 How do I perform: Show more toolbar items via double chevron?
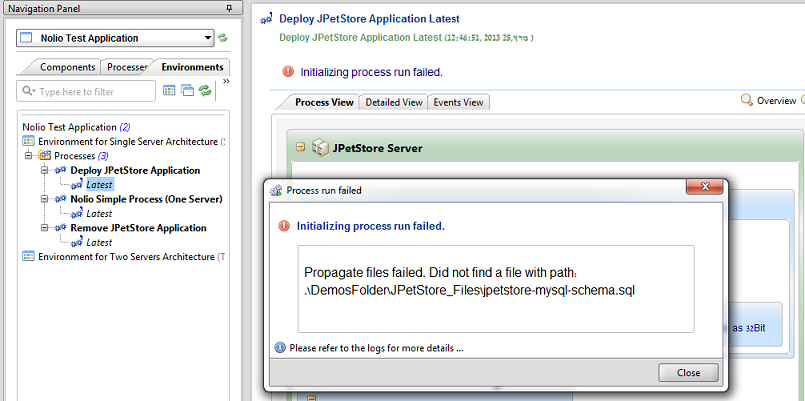tap(226, 82)
